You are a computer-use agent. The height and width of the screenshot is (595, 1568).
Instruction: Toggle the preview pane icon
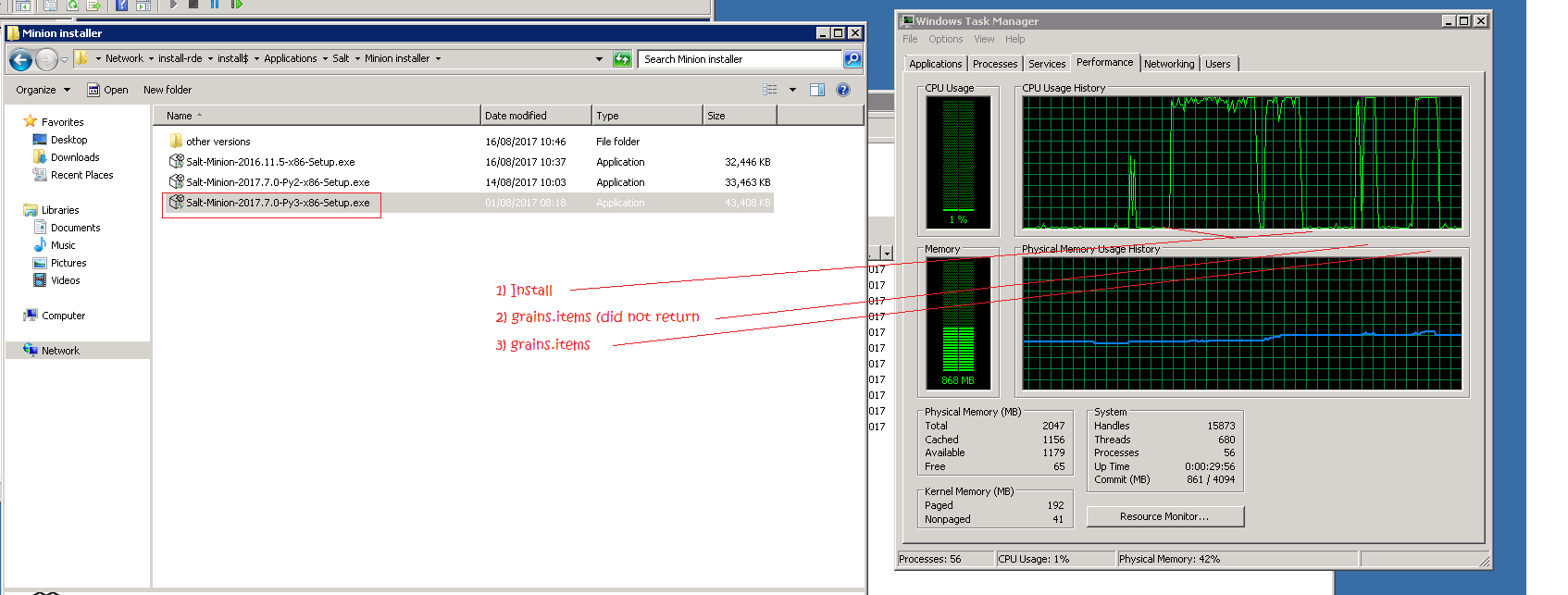(817, 90)
